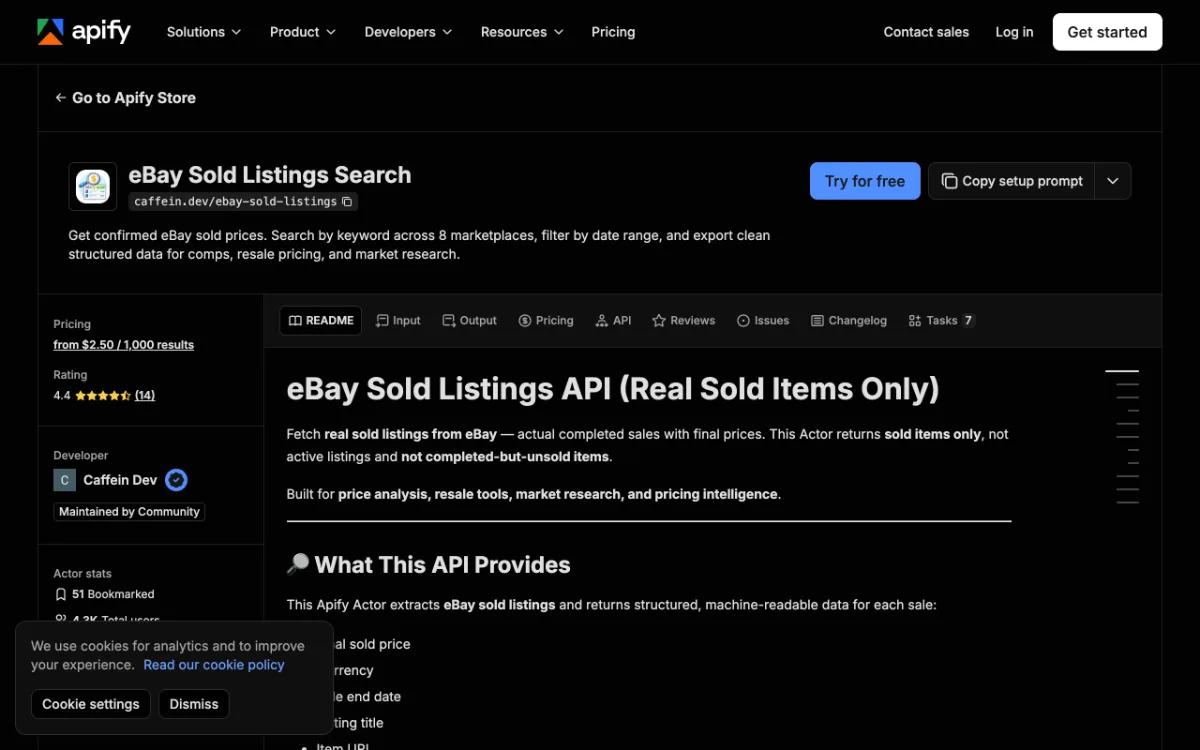The height and width of the screenshot is (750, 1200).
Task: Click the eBay Sold Listings Search title
Action: (x=270, y=175)
